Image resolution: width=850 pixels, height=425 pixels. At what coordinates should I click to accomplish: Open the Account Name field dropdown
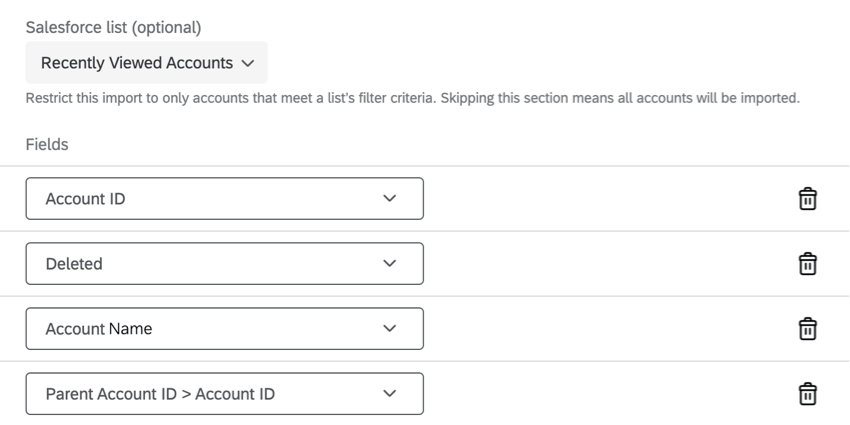tap(224, 329)
